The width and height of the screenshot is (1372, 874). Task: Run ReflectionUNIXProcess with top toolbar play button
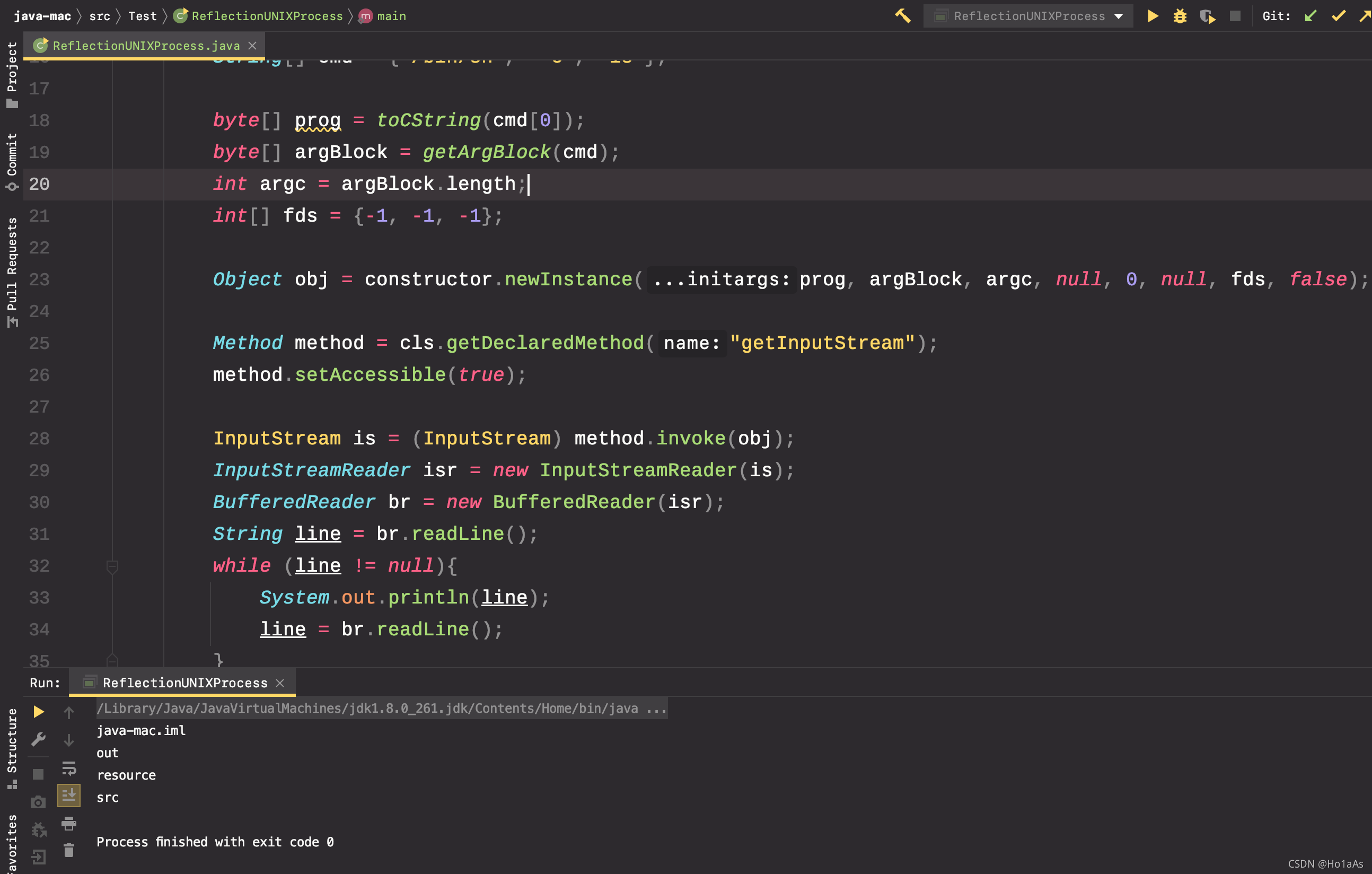(1153, 16)
